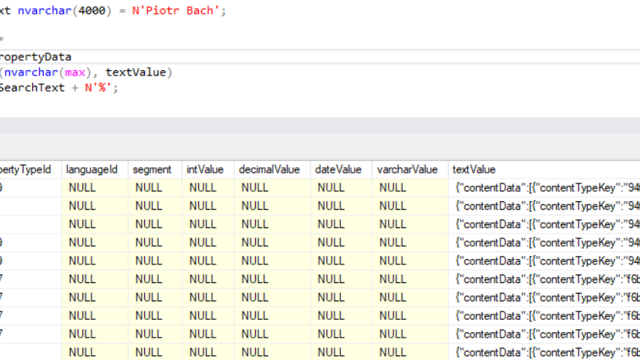Select the dateValue column header
640x360 pixels.
pyautogui.click(x=341, y=169)
